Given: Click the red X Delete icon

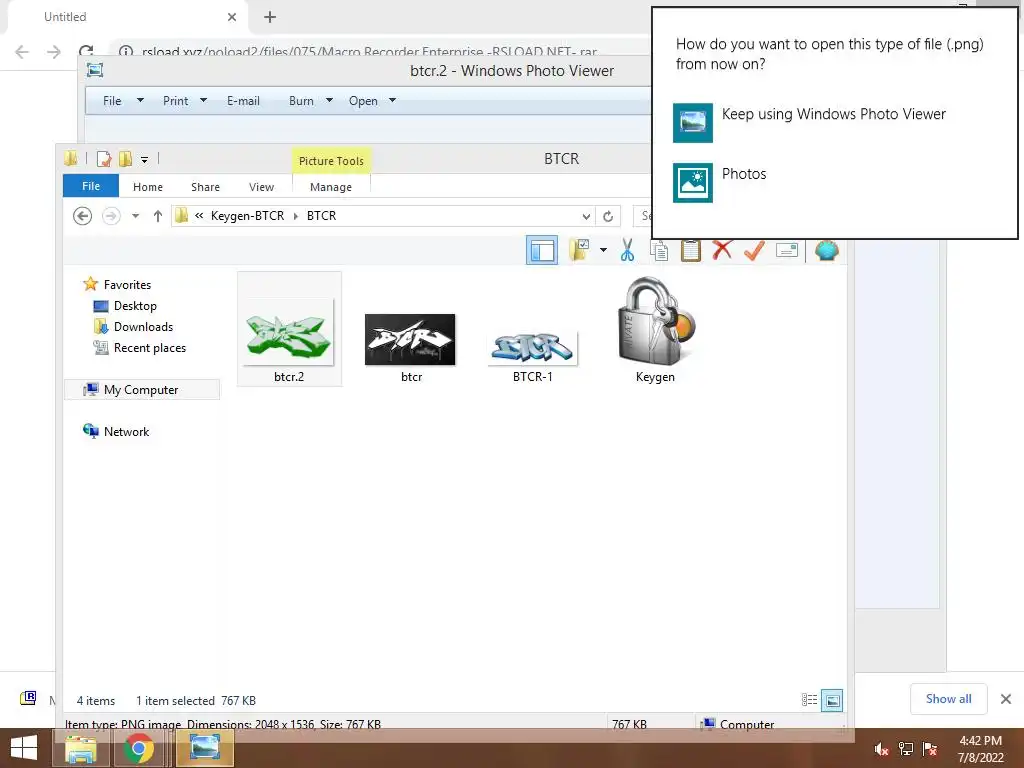Looking at the screenshot, I should pyautogui.click(x=722, y=249).
